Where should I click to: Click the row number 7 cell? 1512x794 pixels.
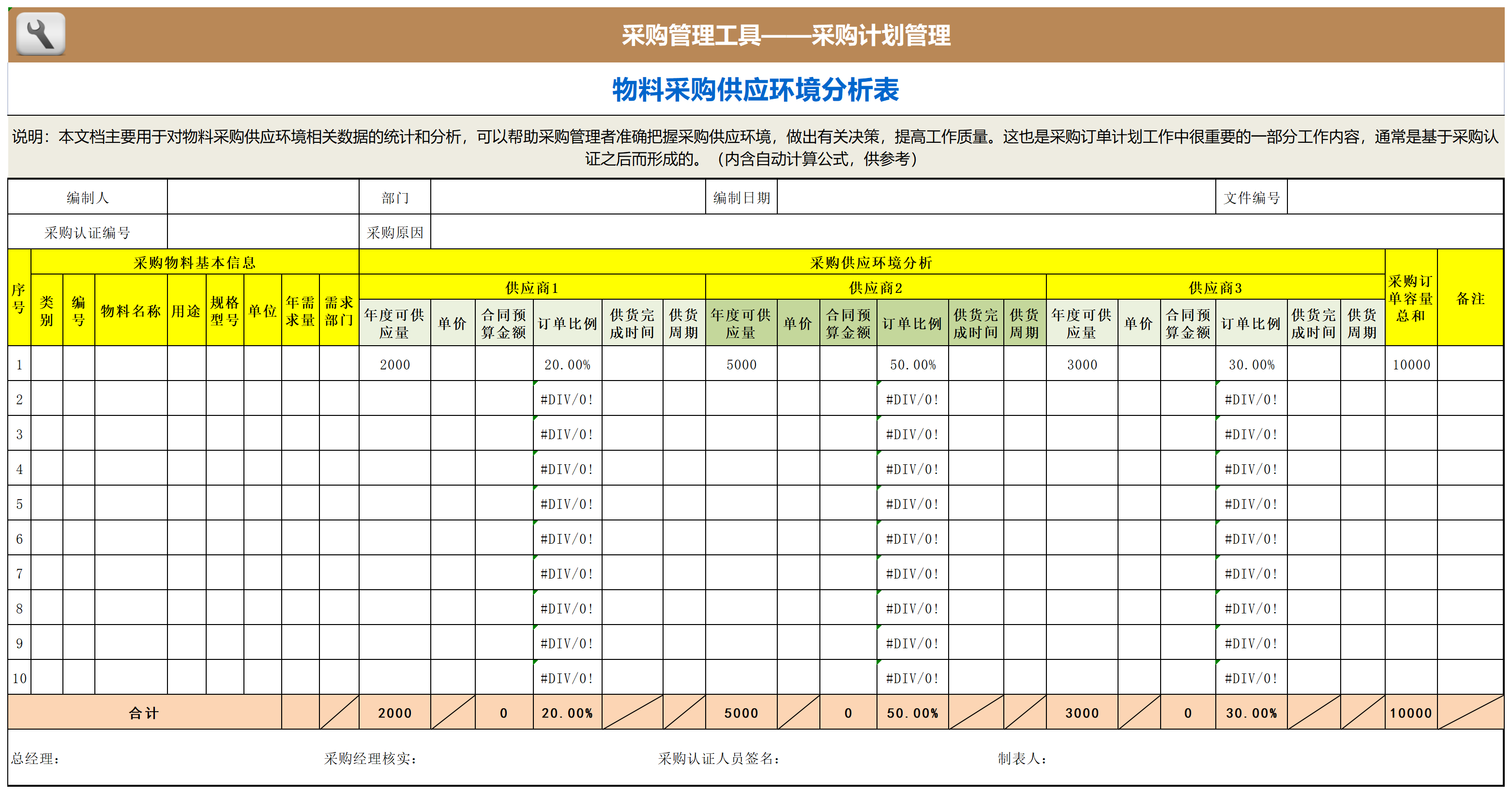coord(19,574)
